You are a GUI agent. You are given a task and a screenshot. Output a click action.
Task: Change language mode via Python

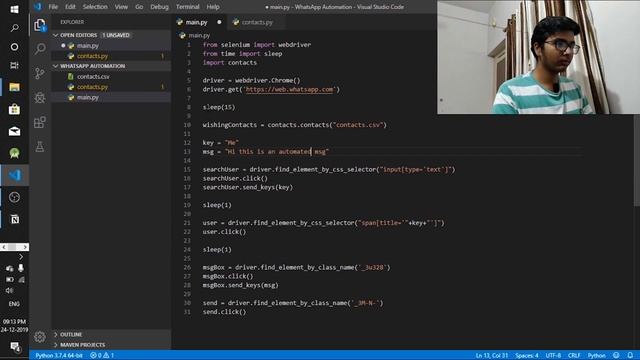tap(596, 356)
